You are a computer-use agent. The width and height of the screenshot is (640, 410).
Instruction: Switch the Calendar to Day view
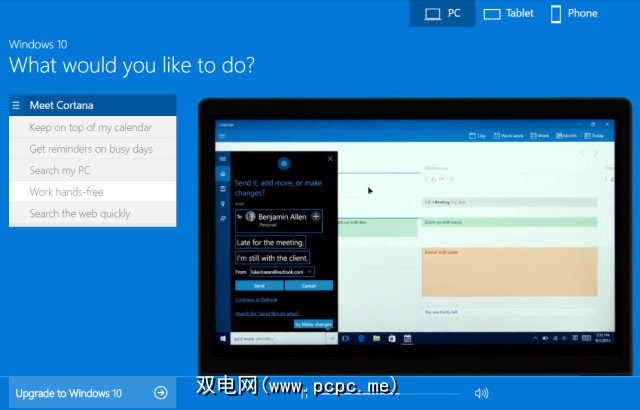click(x=478, y=136)
